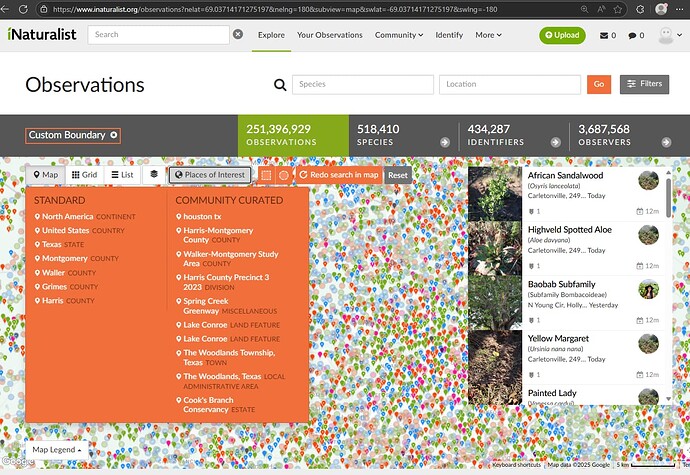This screenshot has height=475, width=690.
Task: Open the browser zoom icon
Action: coord(584,9)
